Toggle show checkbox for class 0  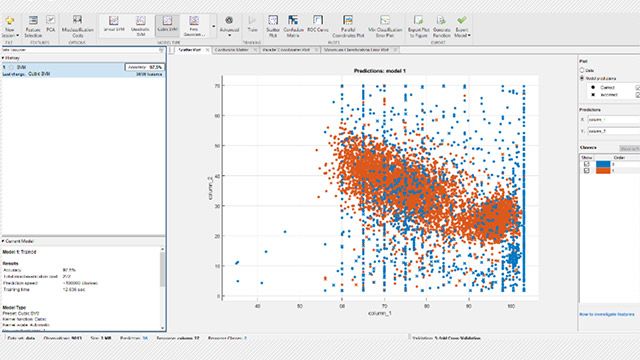pos(587,164)
